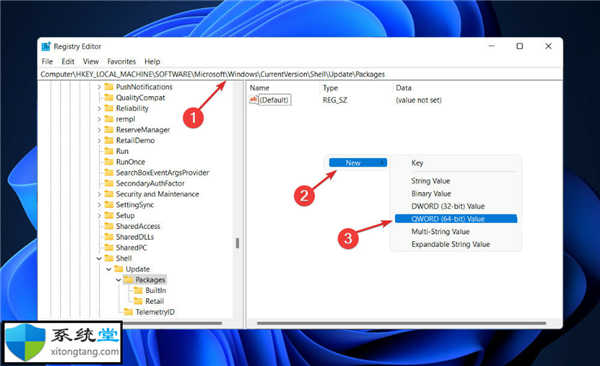Click the SharedDLLs folder icon
The image size is (600, 366).
tap(109, 237)
